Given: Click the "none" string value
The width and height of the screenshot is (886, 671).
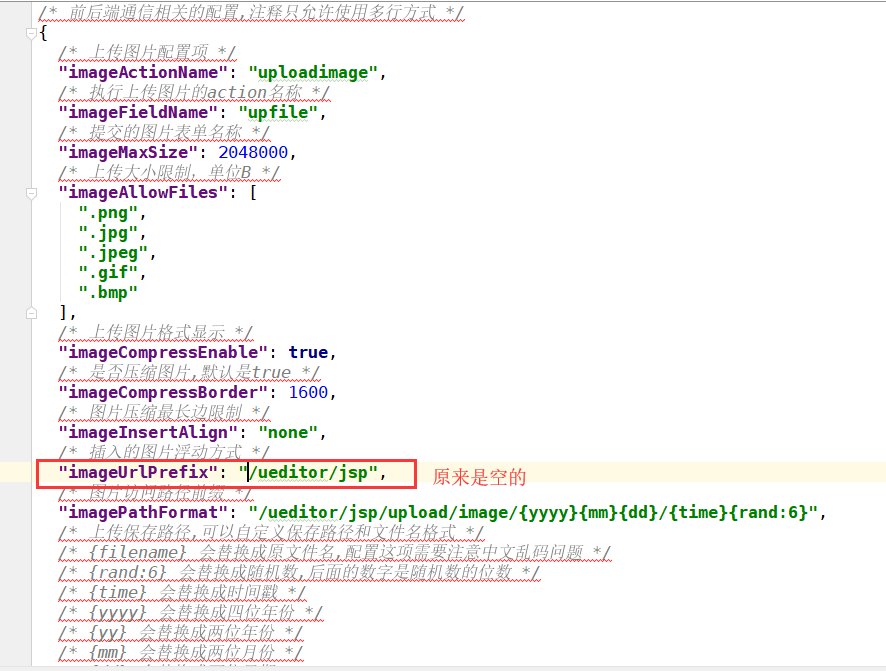Looking at the screenshot, I should click(x=288, y=433).
